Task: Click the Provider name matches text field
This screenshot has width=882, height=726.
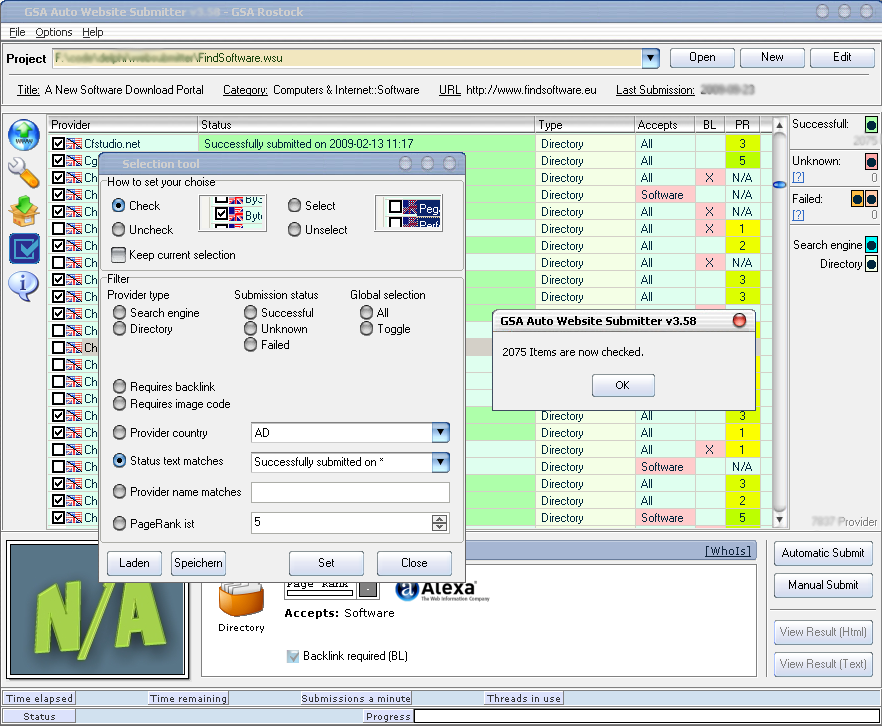Action: point(350,492)
